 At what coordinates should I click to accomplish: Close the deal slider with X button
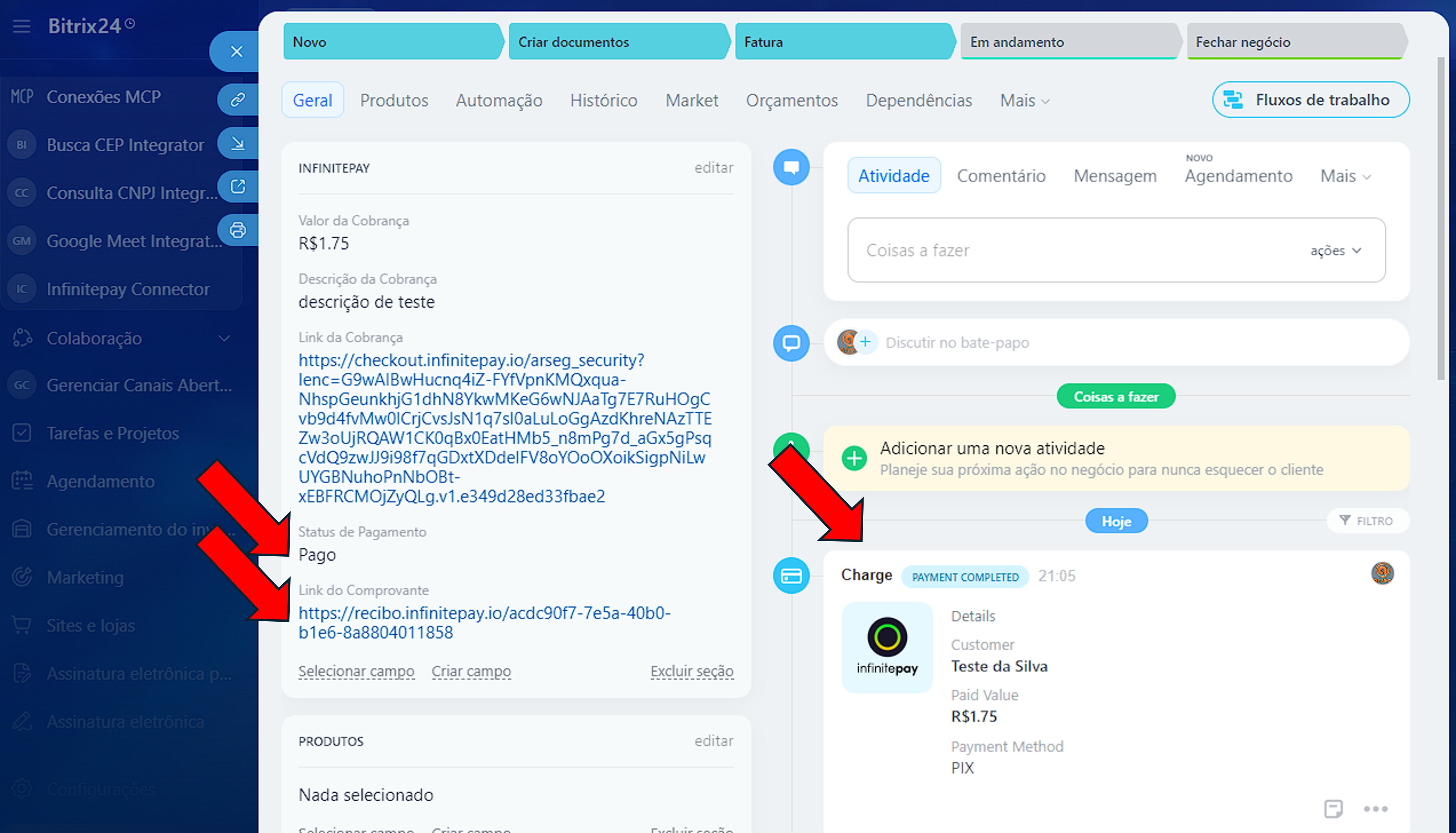tap(236, 51)
